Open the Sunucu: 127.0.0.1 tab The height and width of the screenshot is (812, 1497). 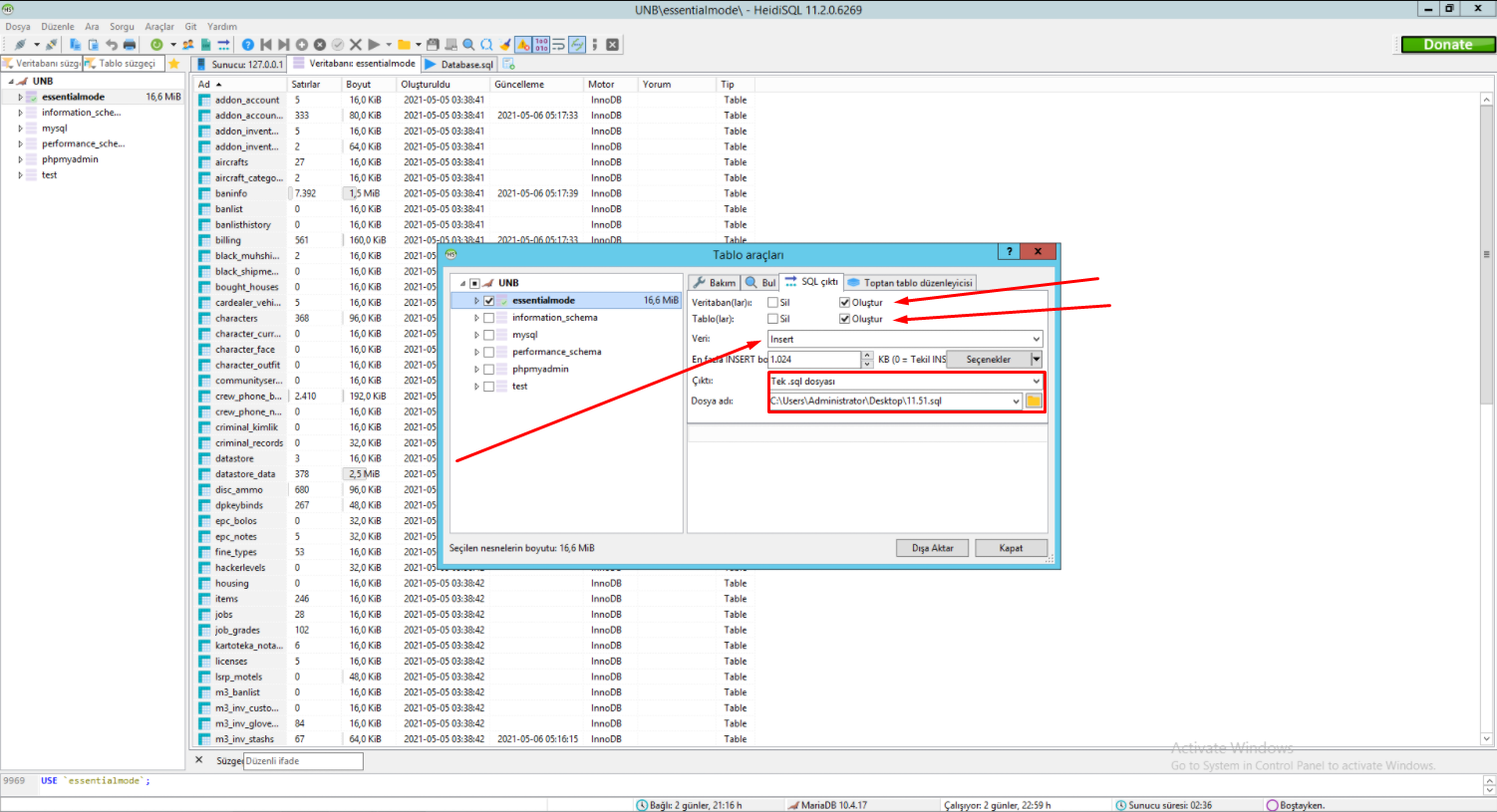[x=239, y=64]
